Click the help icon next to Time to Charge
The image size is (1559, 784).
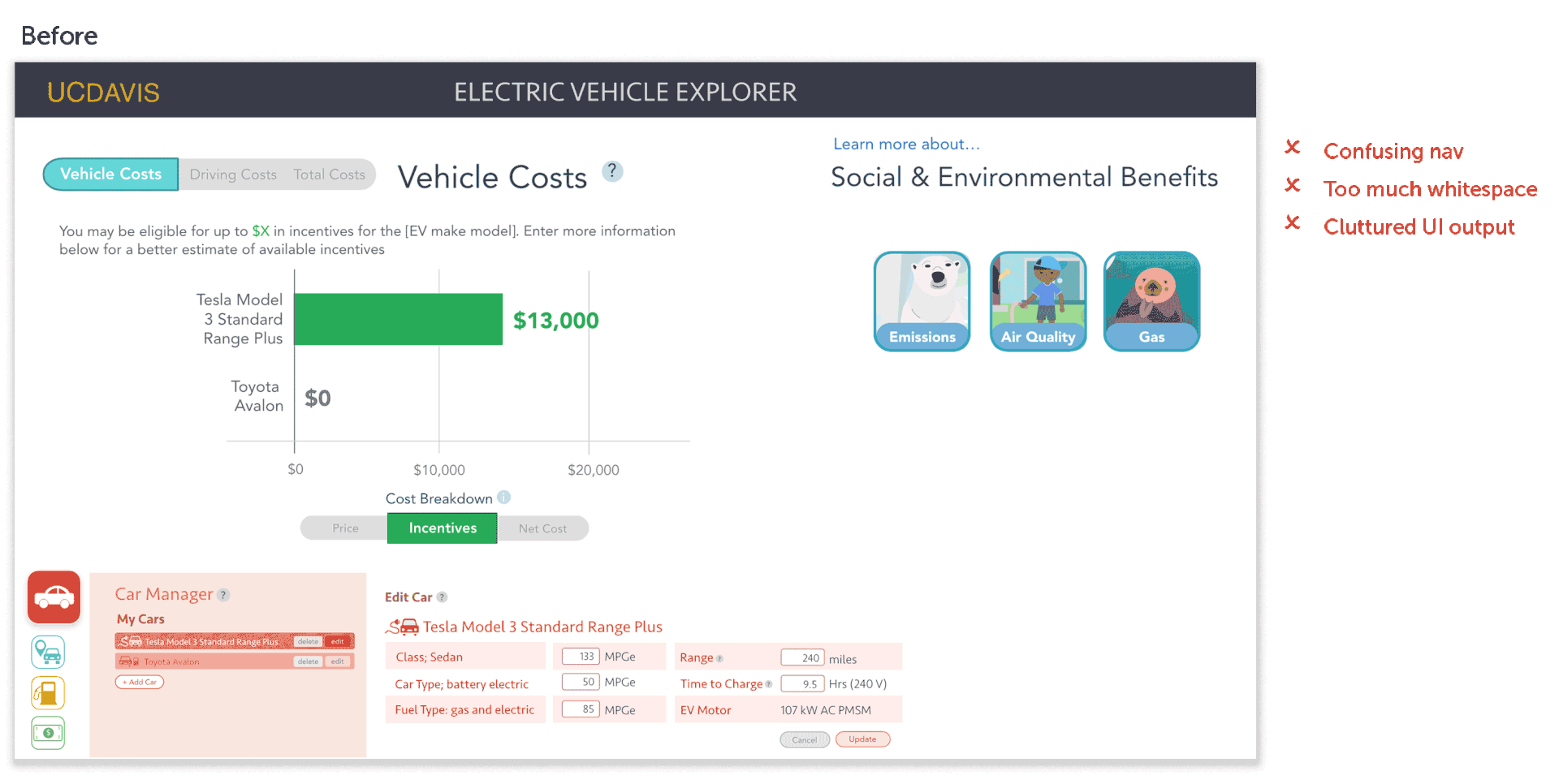click(768, 684)
